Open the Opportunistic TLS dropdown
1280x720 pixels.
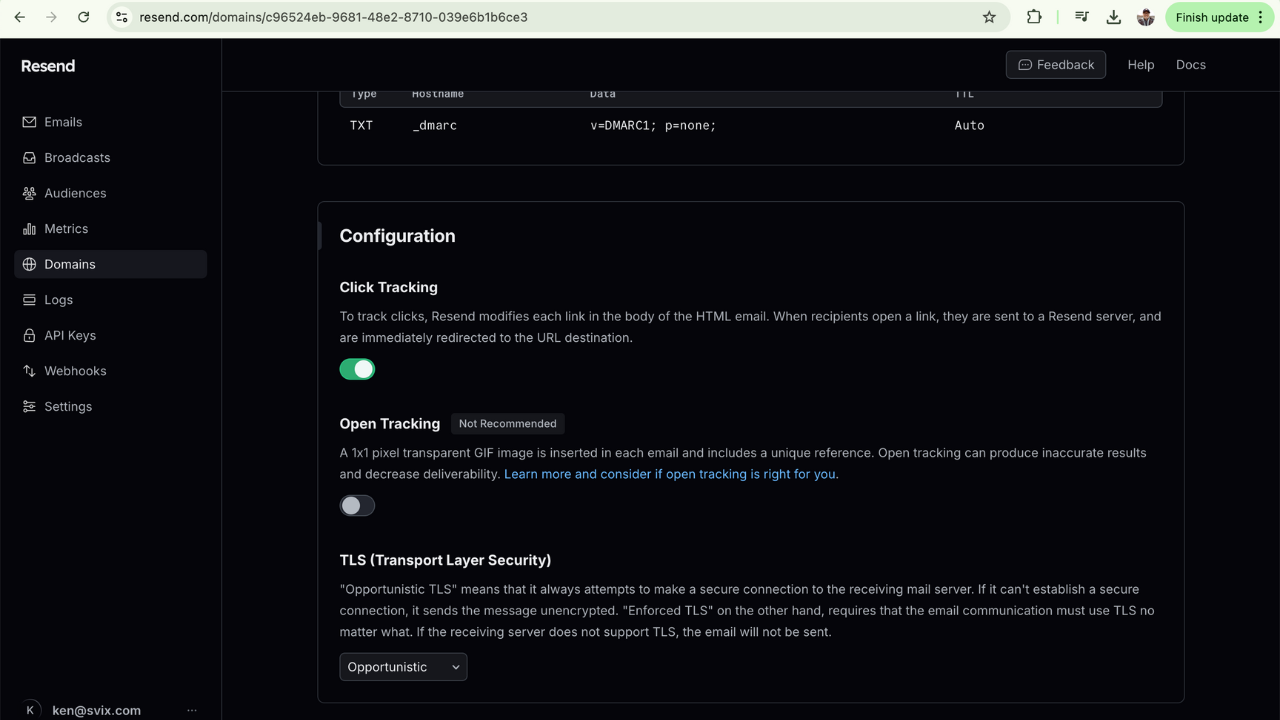403,667
